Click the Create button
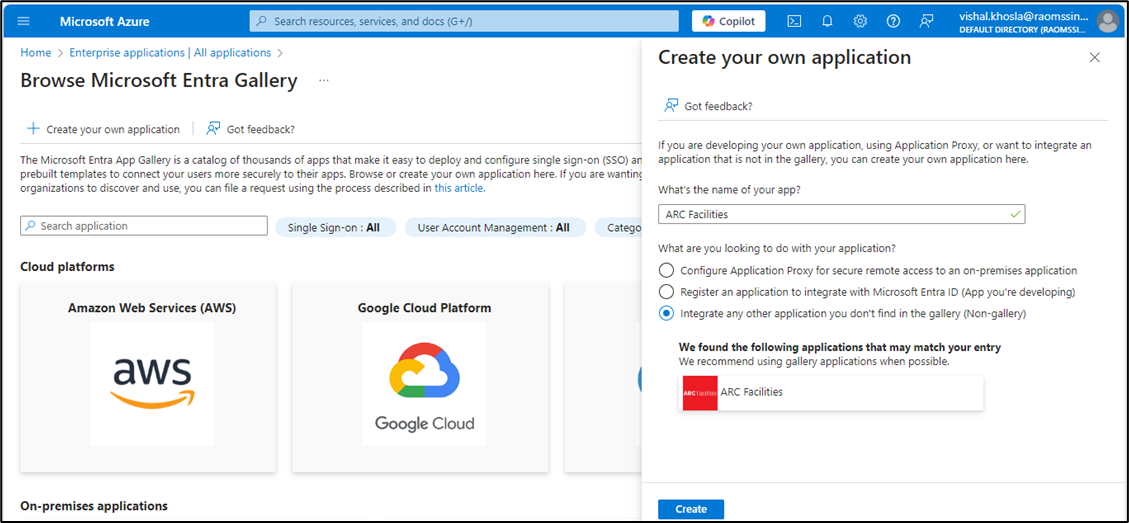Viewport: 1129px width, 523px height. [691, 509]
